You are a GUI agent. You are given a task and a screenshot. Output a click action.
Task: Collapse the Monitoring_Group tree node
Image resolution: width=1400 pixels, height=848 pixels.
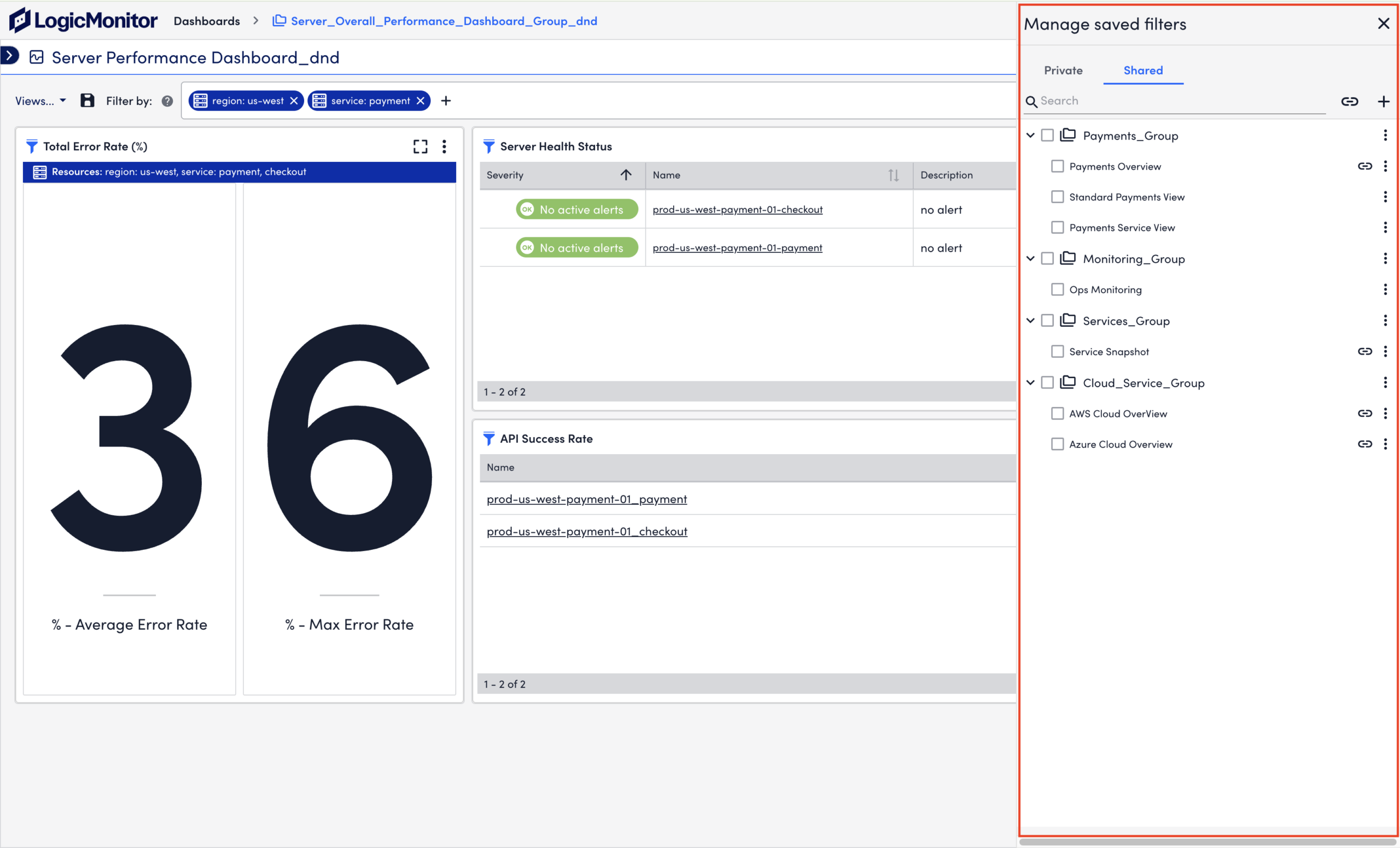pyautogui.click(x=1030, y=259)
